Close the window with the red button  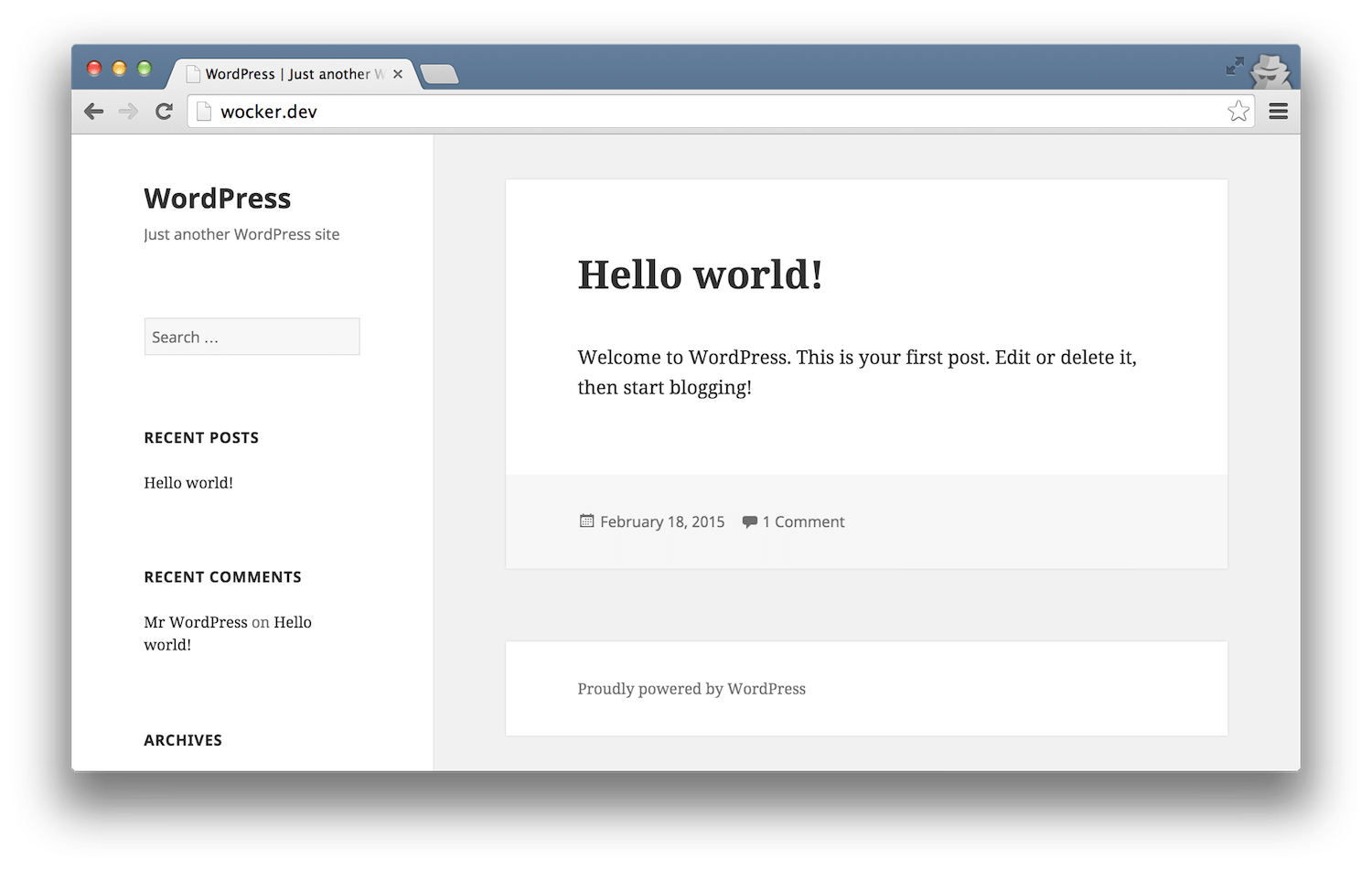click(x=94, y=69)
